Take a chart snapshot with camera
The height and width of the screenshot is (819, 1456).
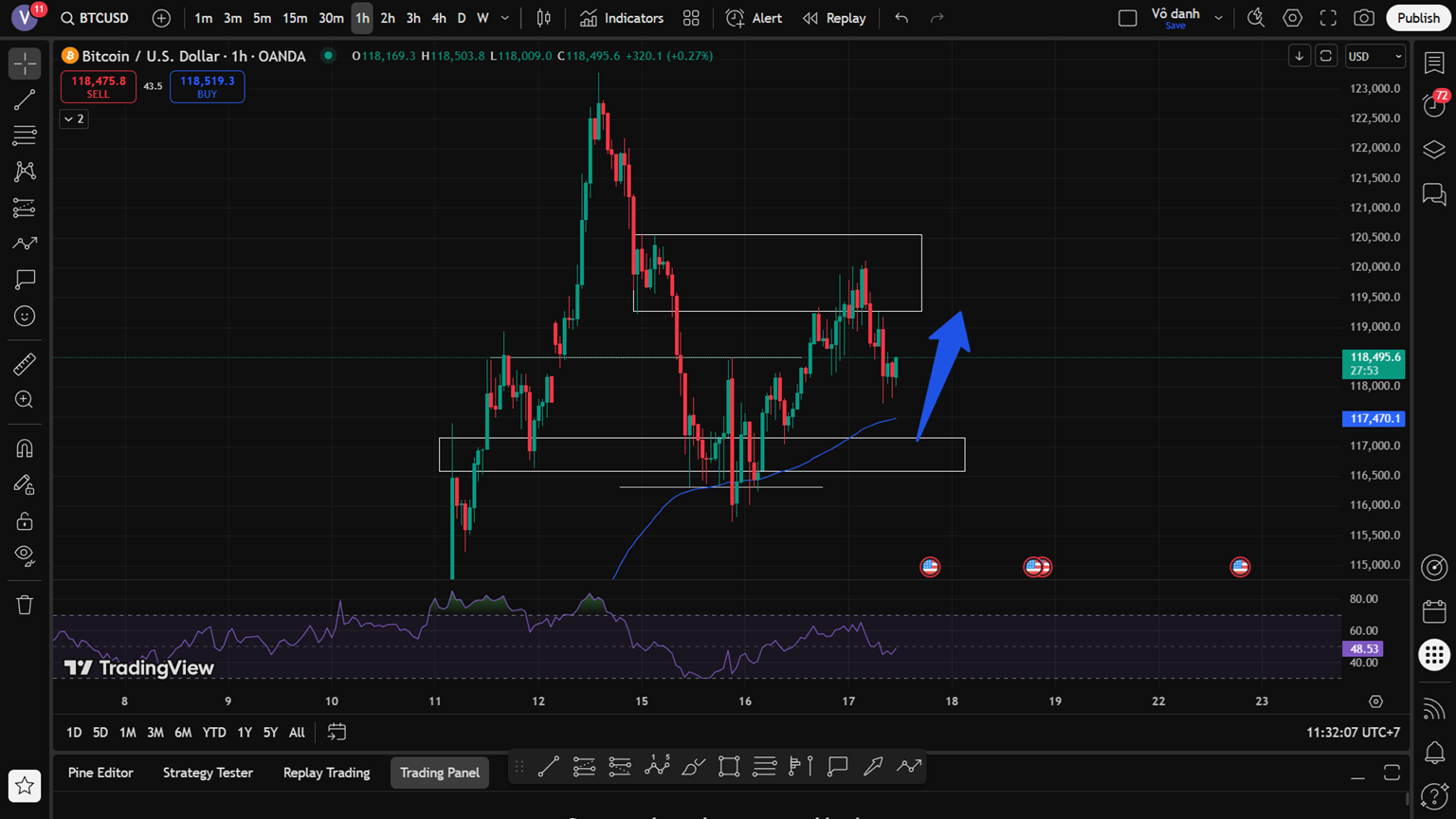click(x=1364, y=18)
